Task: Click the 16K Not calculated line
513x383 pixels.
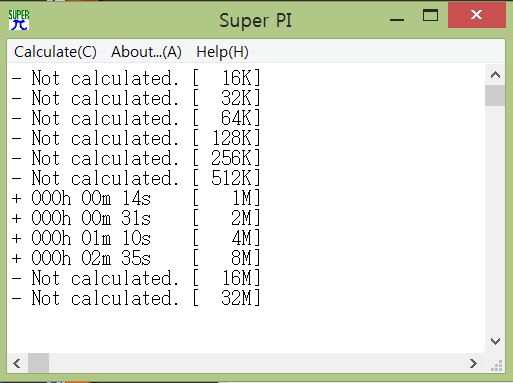Action: tap(136, 78)
